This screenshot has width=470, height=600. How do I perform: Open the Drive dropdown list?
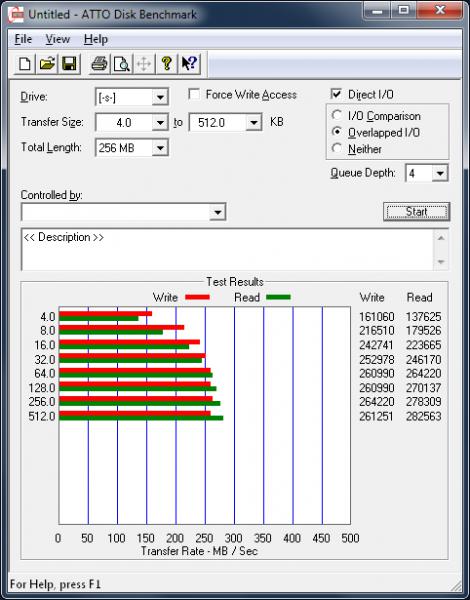point(160,98)
